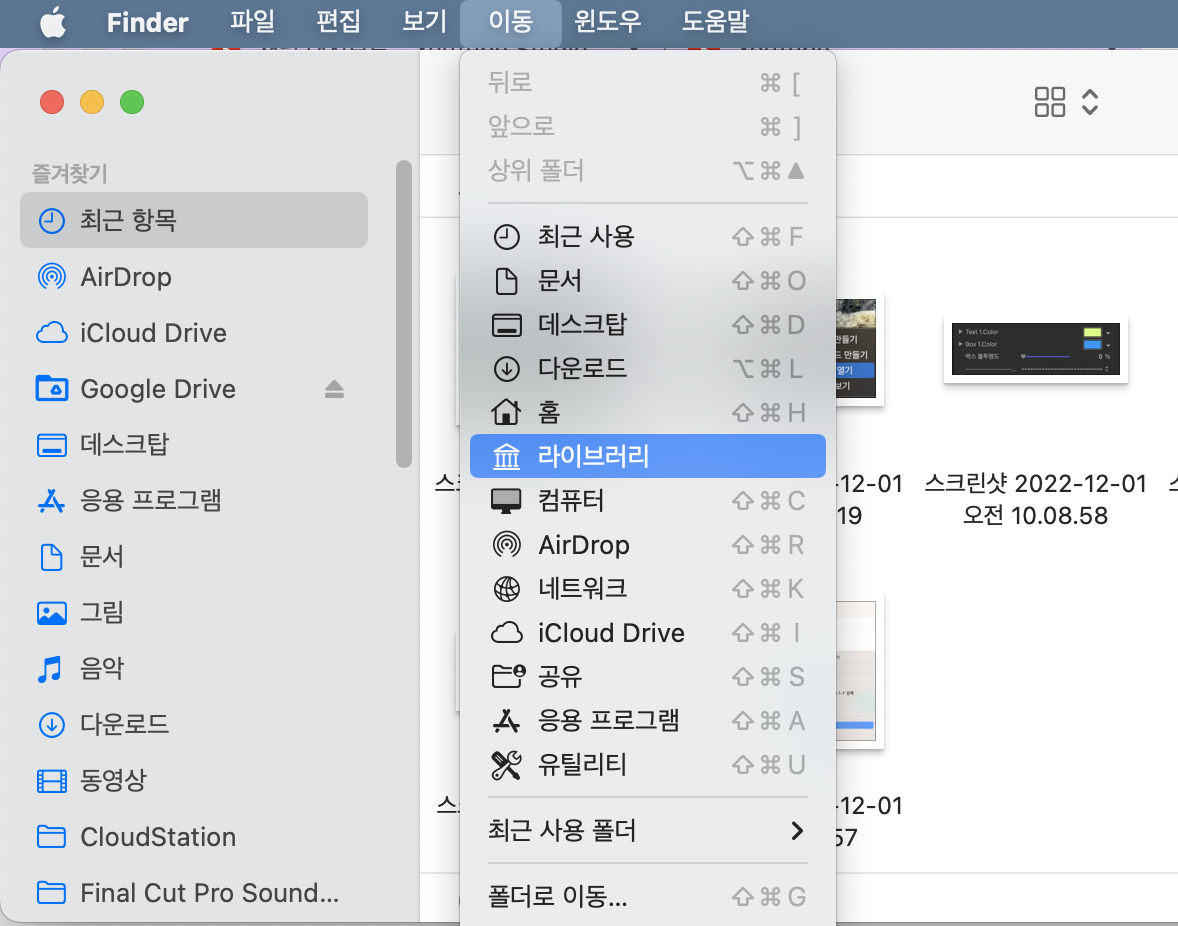Click AirDrop icon in the sidebar
The height and width of the screenshot is (926, 1178).
(52, 277)
